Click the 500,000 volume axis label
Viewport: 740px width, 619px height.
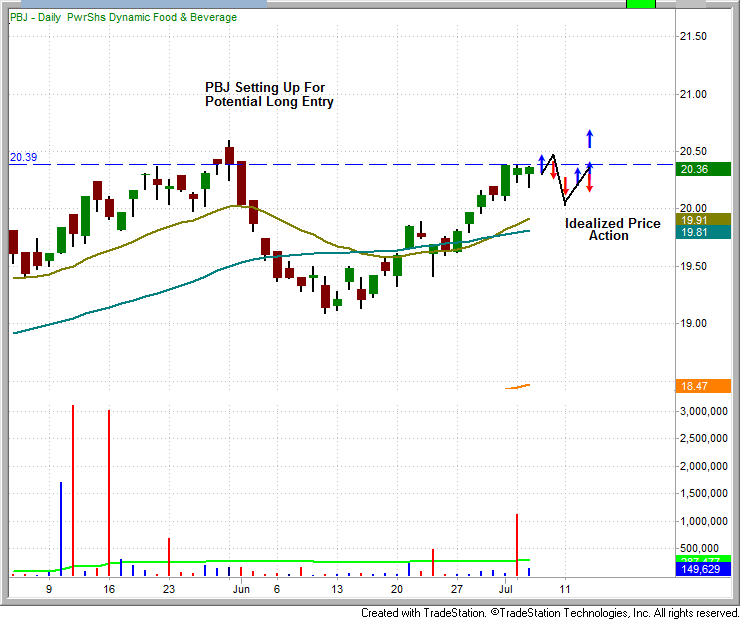[699, 548]
